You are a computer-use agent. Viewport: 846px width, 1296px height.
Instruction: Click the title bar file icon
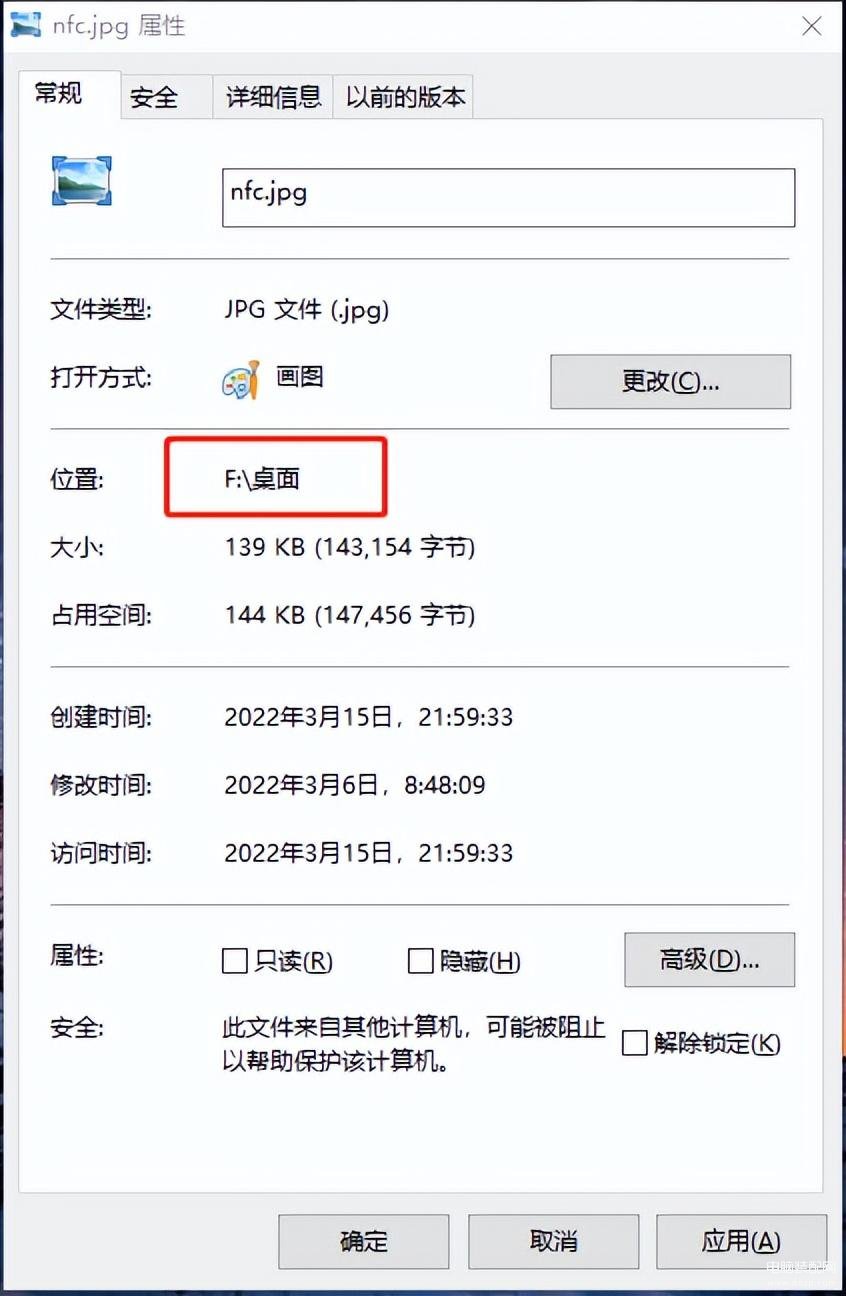click(25, 26)
